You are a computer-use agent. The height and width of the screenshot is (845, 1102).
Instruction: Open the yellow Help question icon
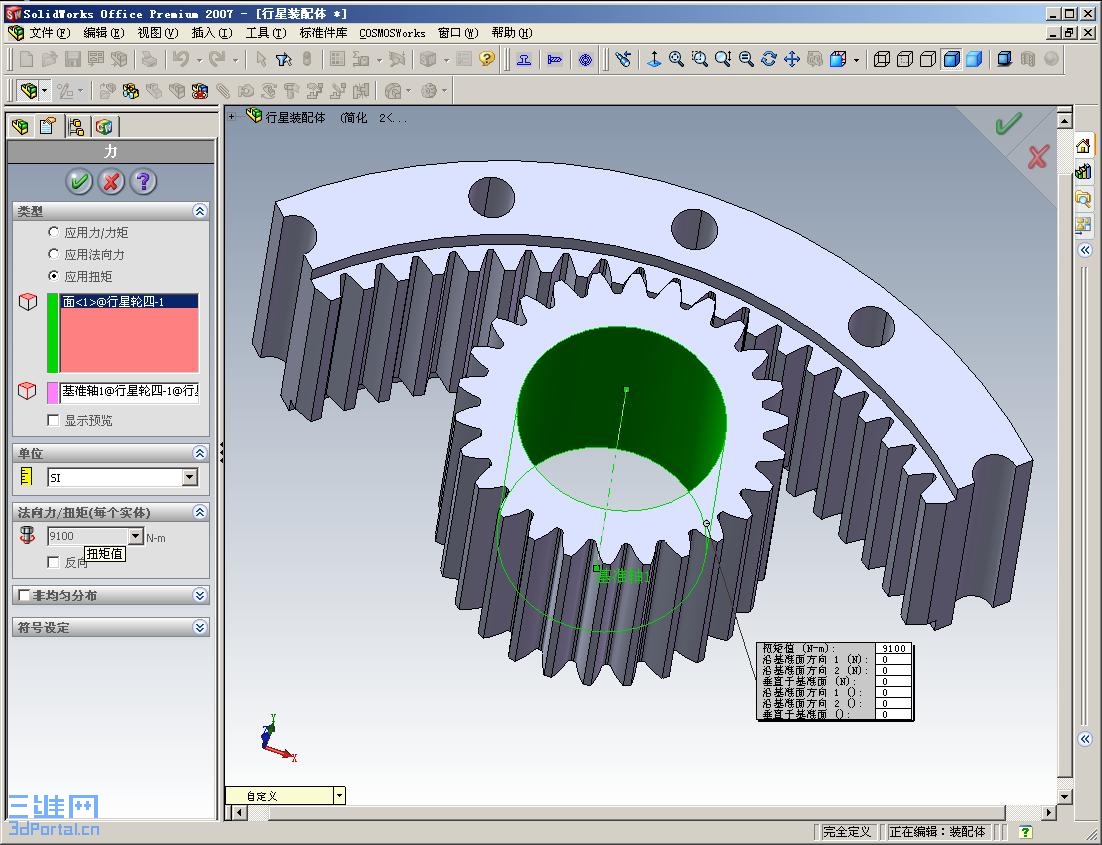pyautogui.click(x=486, y=59)
